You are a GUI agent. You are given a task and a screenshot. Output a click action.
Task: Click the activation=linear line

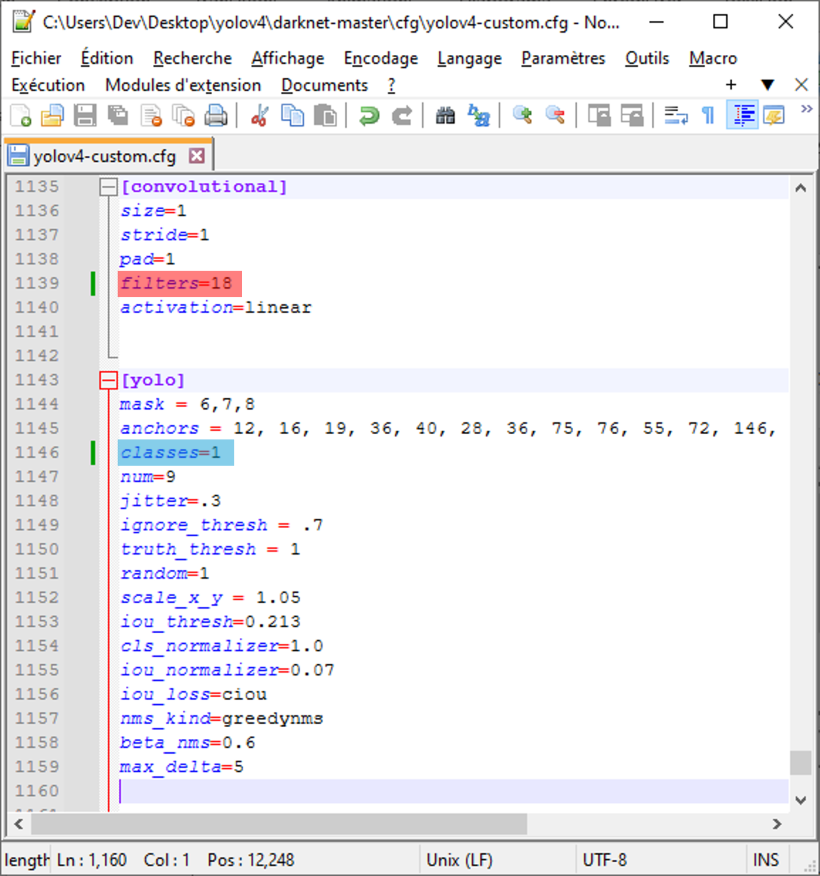tap(216, 307)
